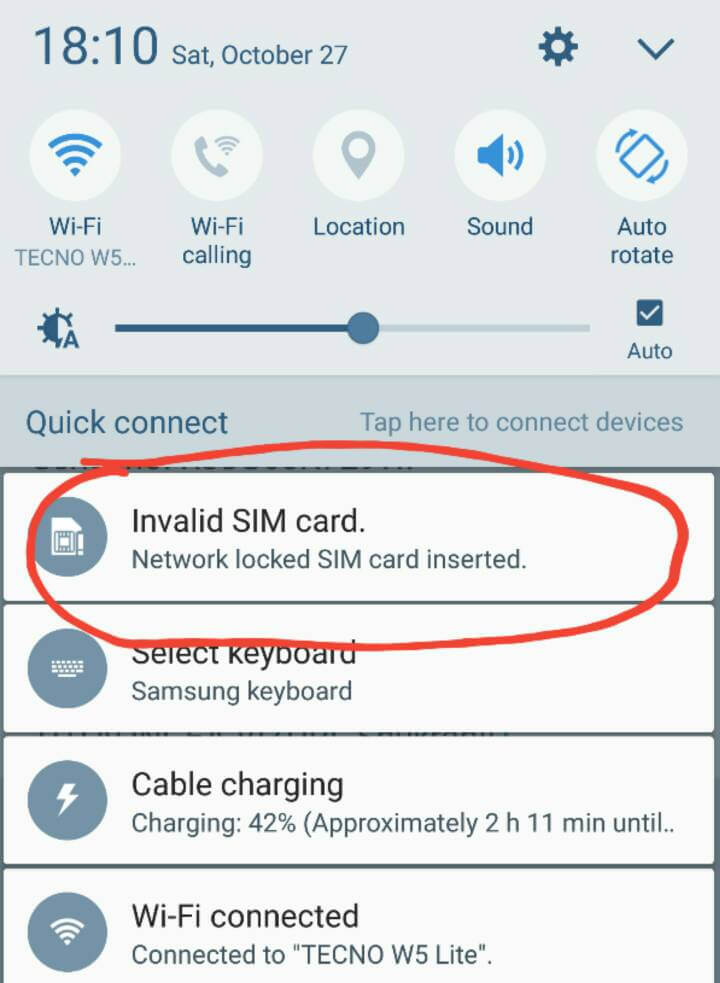This screenshot has width=720, height=983.
Task: Tap the auto brightness sun icon
Action: coord(58,328)
